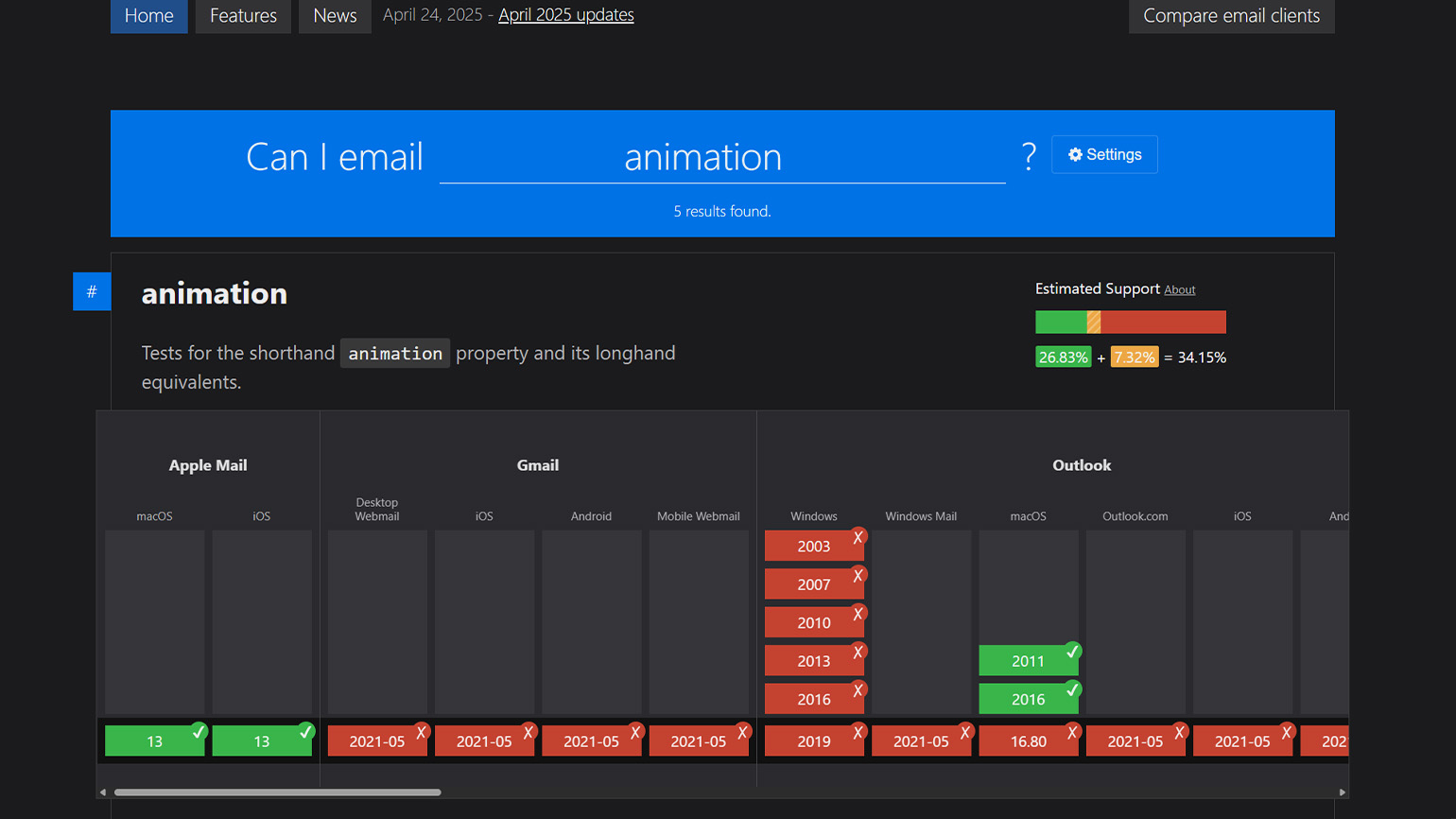
Task: Click the Apple Mail column group header
Action: point(208,465)
